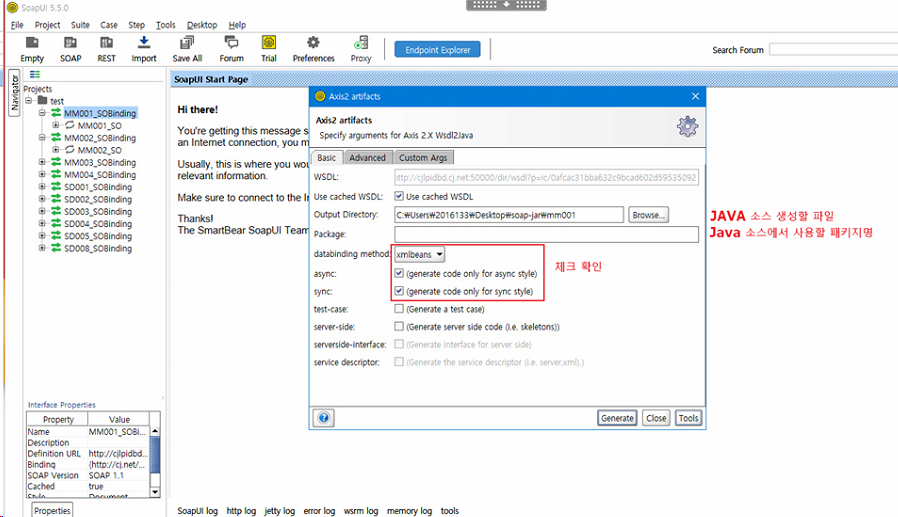
Task: Click the SD008_SOBinding interface icon
Action: coord(56,248)
